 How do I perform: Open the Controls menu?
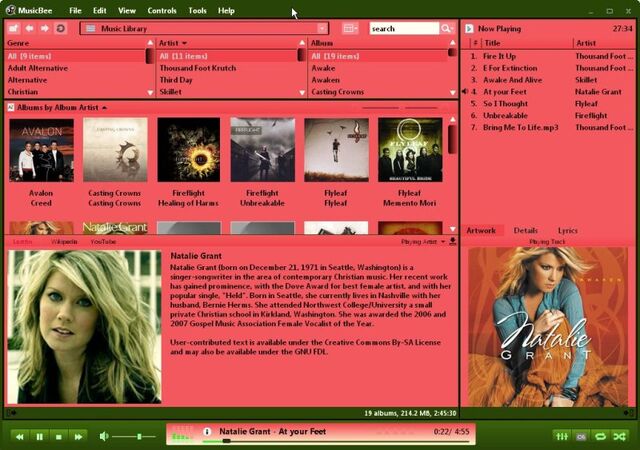tap(162, 11)
